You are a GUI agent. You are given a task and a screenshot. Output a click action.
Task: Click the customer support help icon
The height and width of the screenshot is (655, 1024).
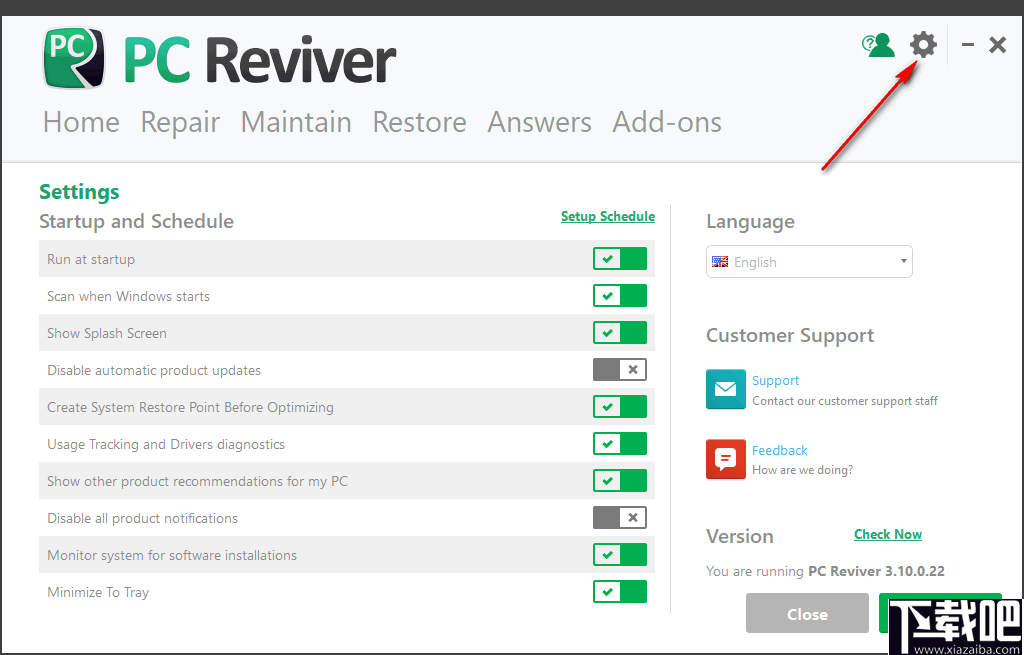[x=878, y=44]
